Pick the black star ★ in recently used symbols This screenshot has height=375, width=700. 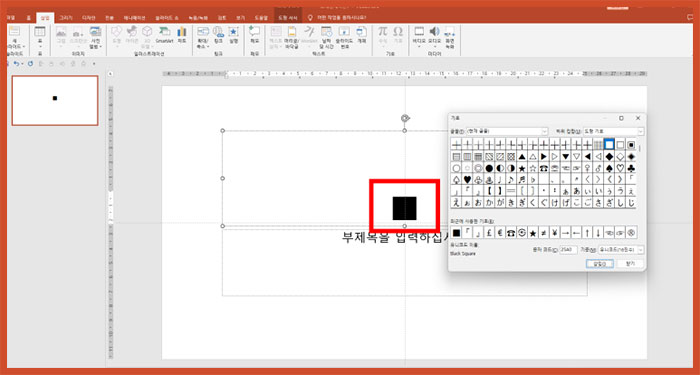(533, 233)
